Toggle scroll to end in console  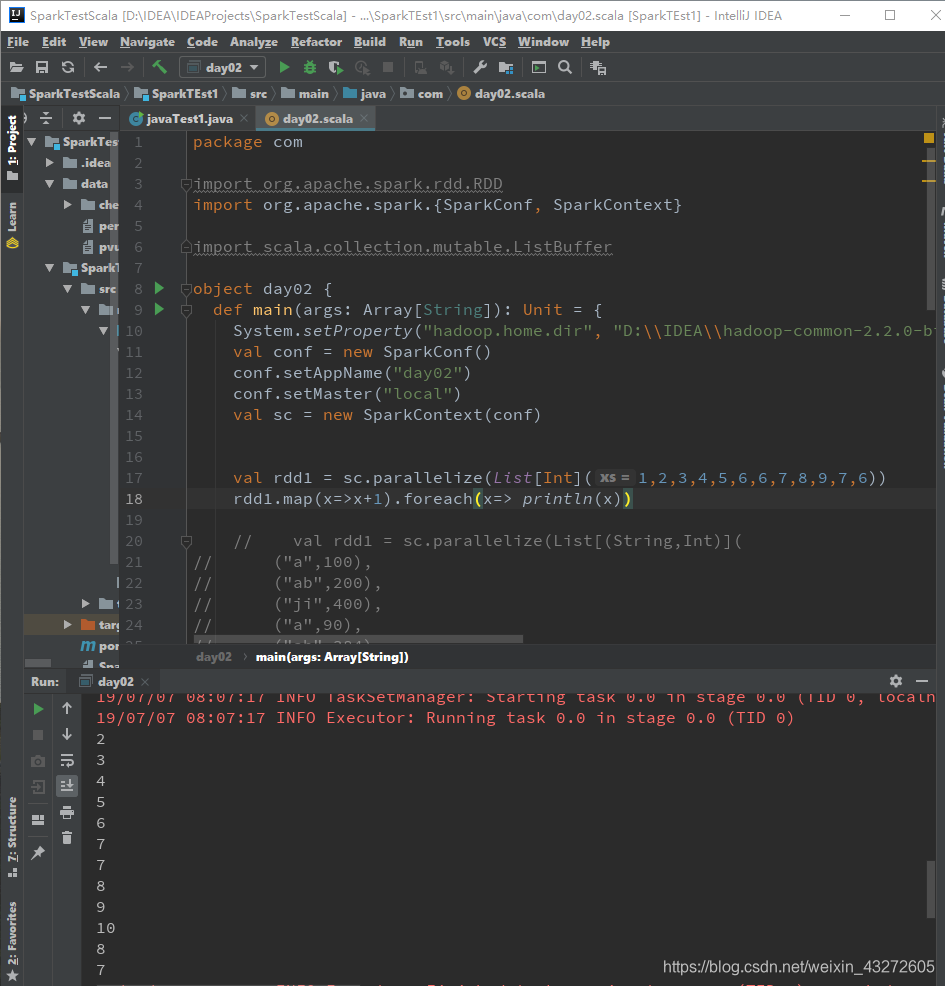click(x=67, y=785)
